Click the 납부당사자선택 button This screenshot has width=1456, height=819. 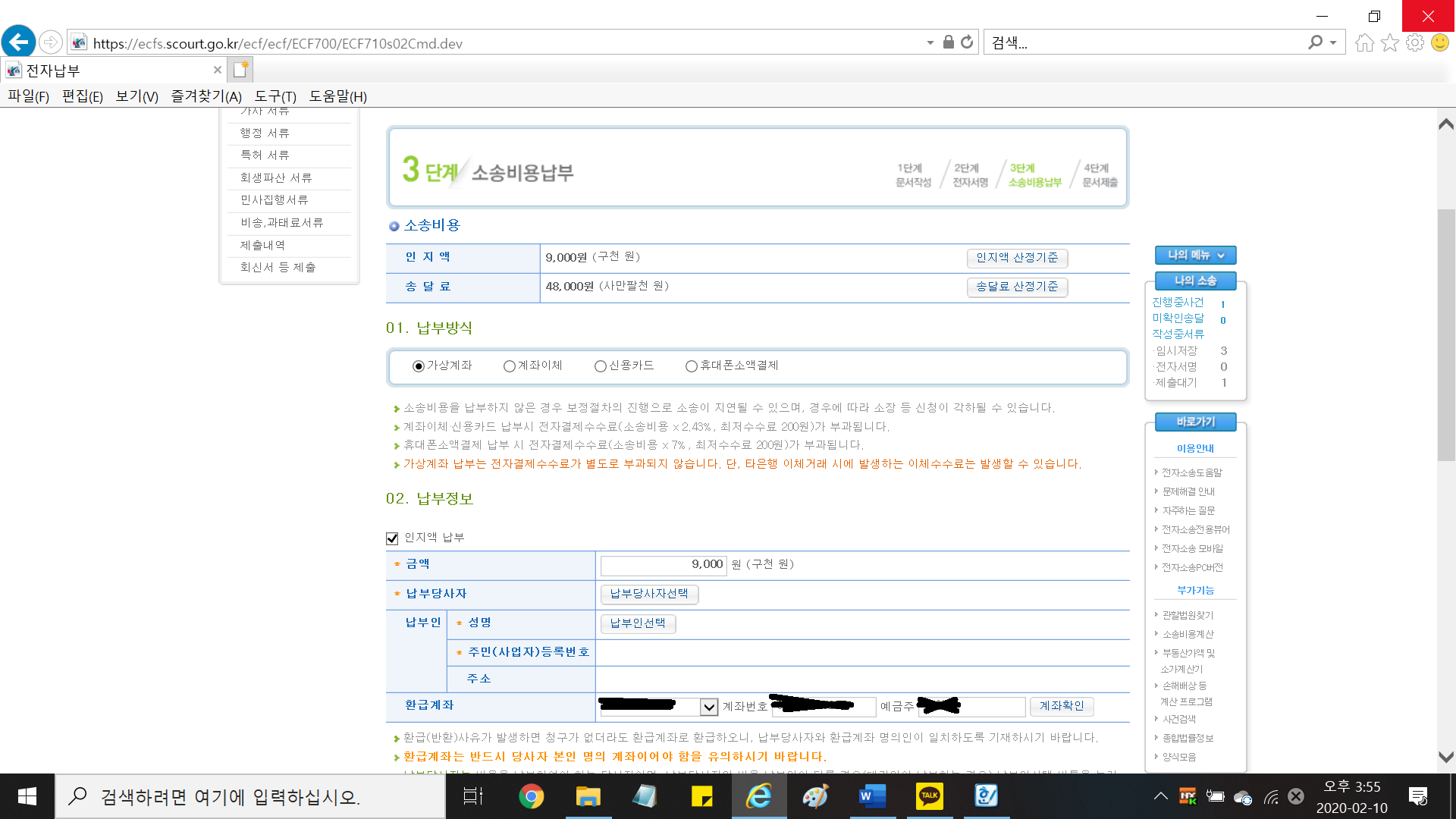[x=649, y=594]
